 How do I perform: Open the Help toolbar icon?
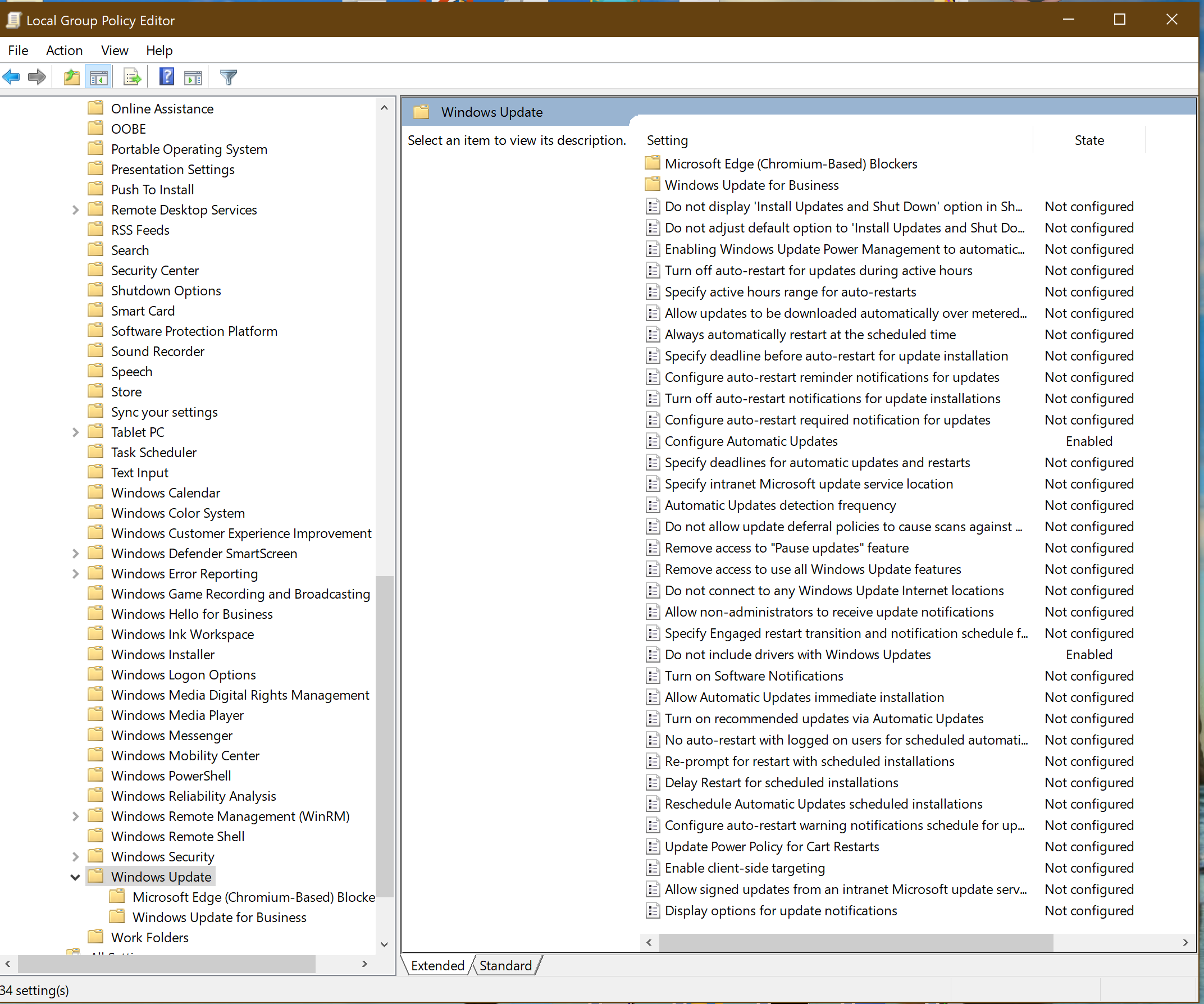pos(167,77)
